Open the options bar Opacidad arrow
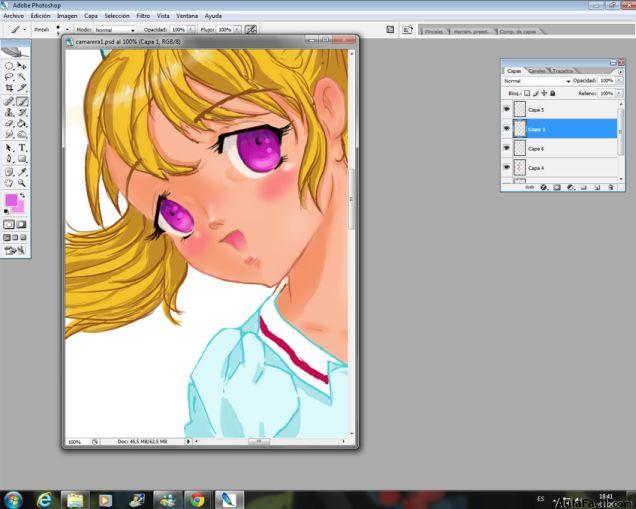 pos(191,30)
